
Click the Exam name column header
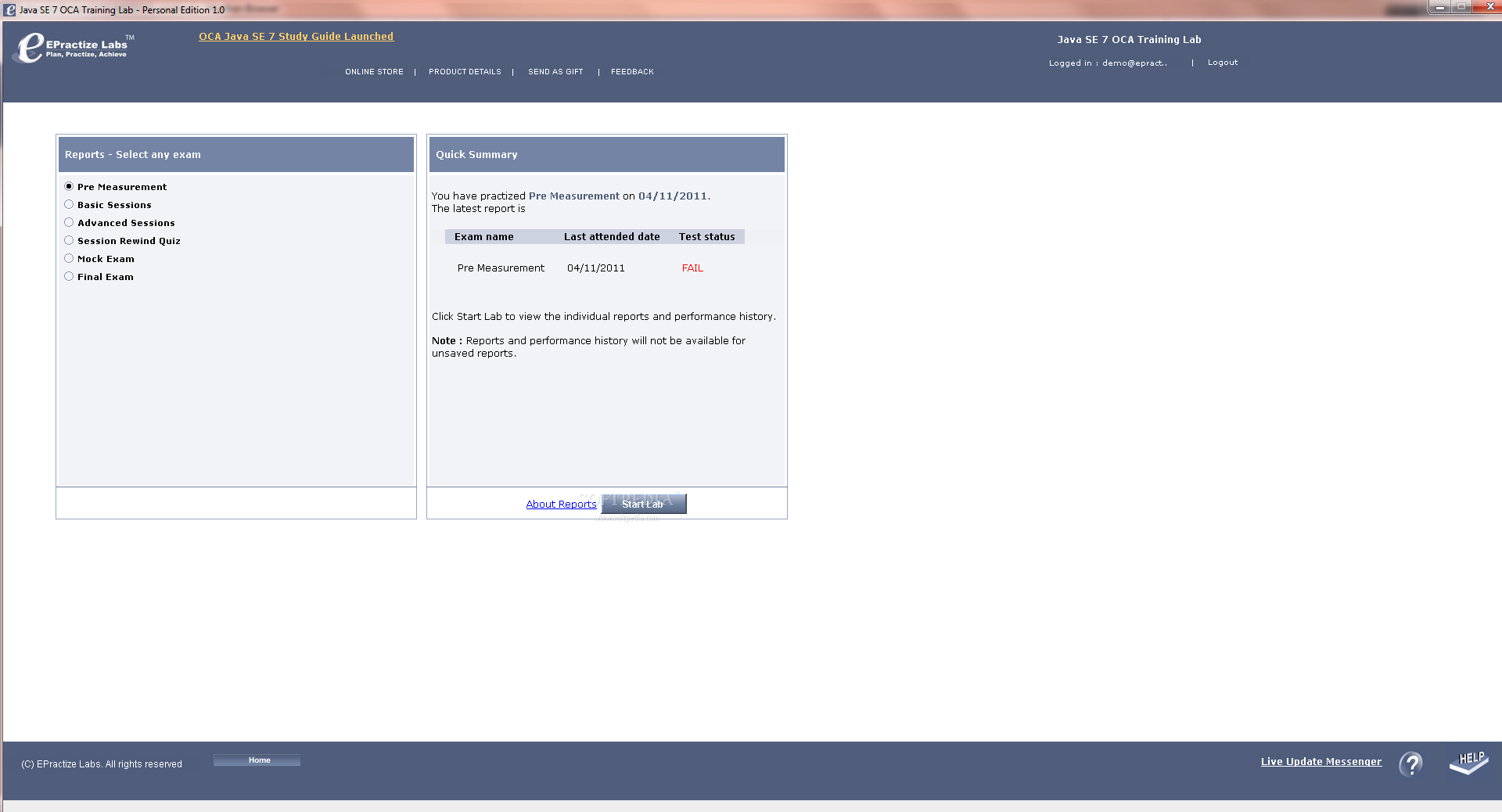(483, 237)
